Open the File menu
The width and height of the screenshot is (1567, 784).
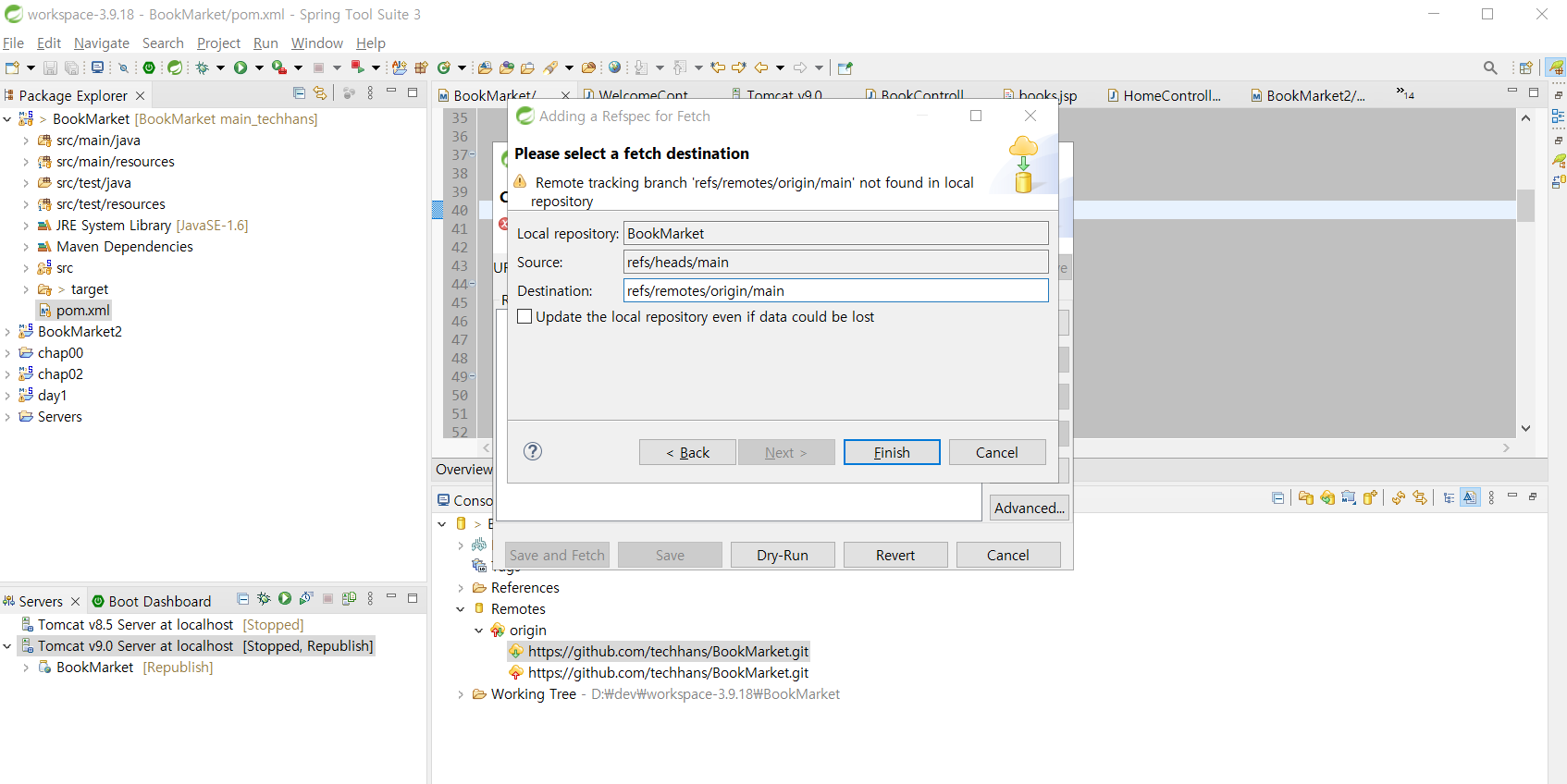coord(13,43)
